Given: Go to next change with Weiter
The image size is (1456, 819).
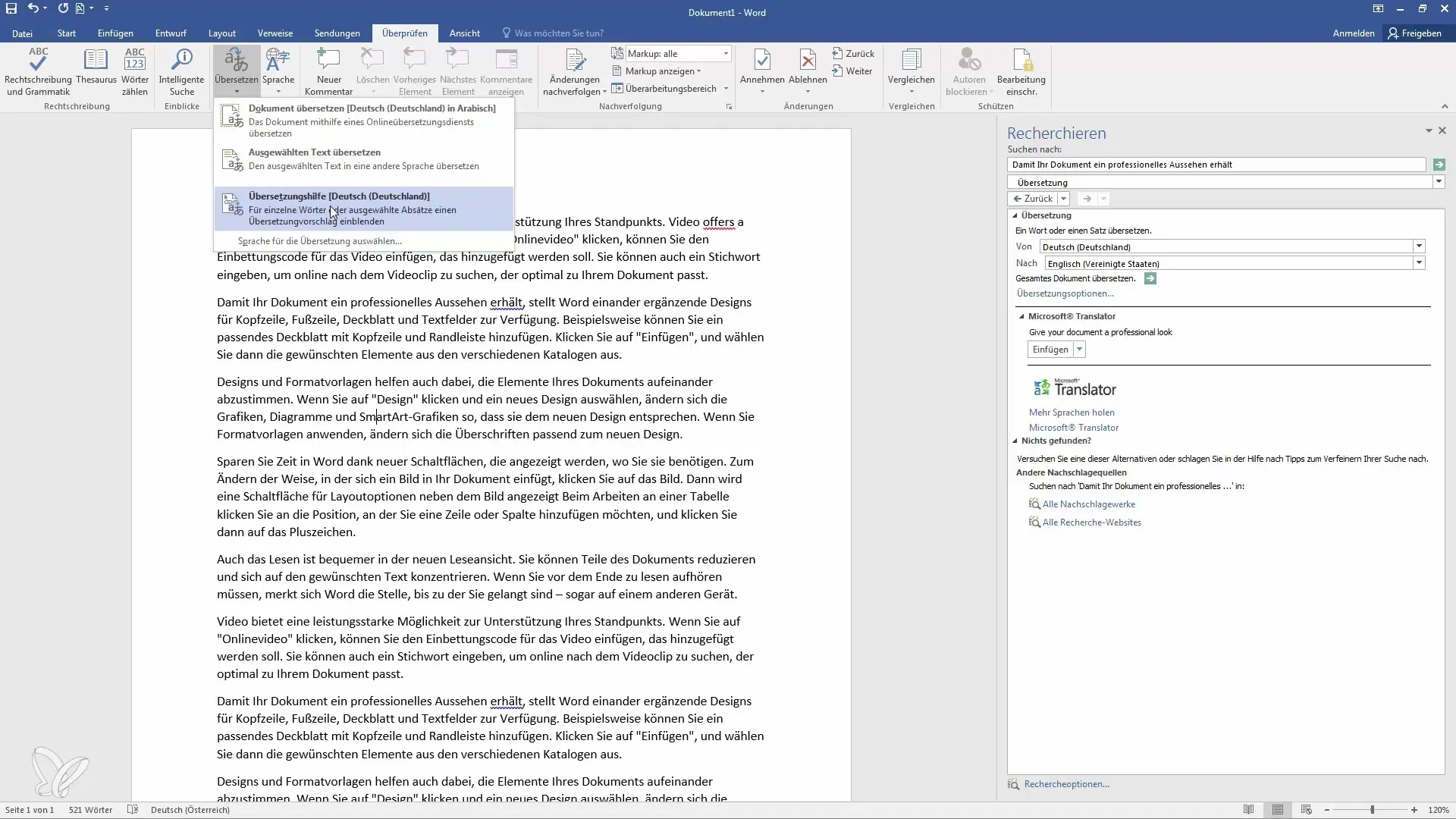Looking at the screenshot, I should click(x=852, y=71).
